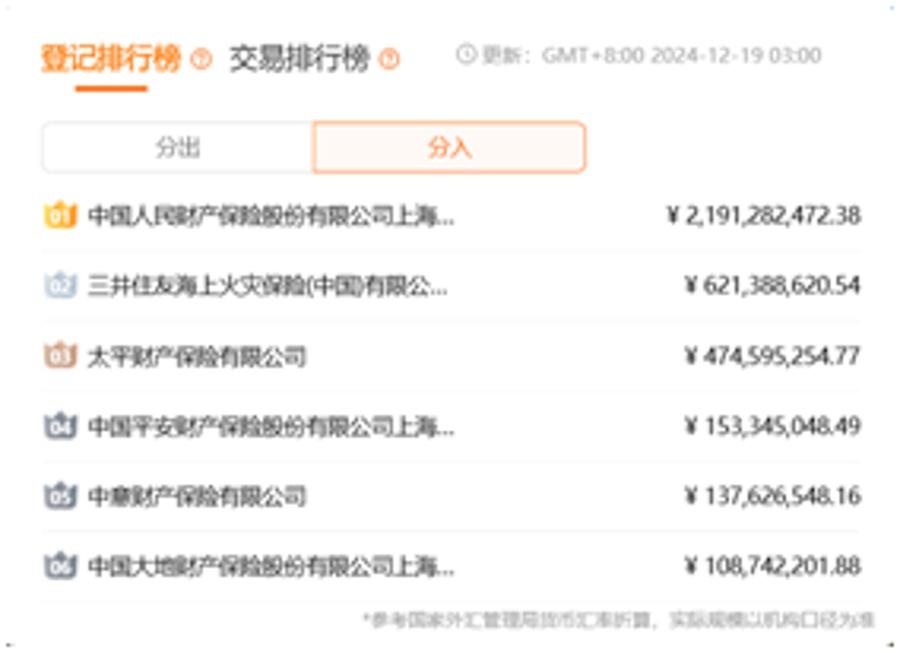Open 三井住友海上火灾保险(中国) entry

tap(267, 286)
